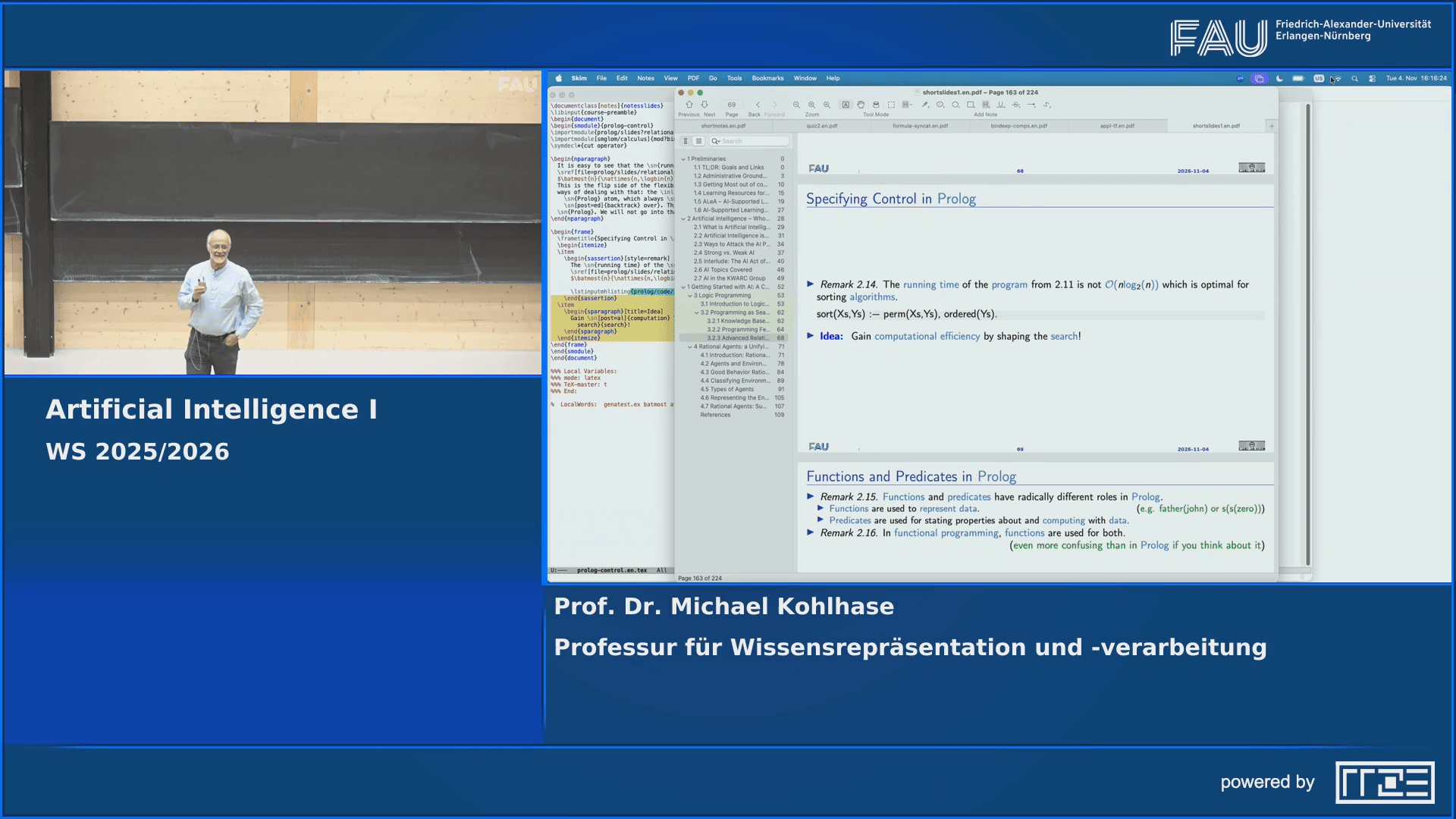Switch sidebar to table of contents view

tap(699, 141)
